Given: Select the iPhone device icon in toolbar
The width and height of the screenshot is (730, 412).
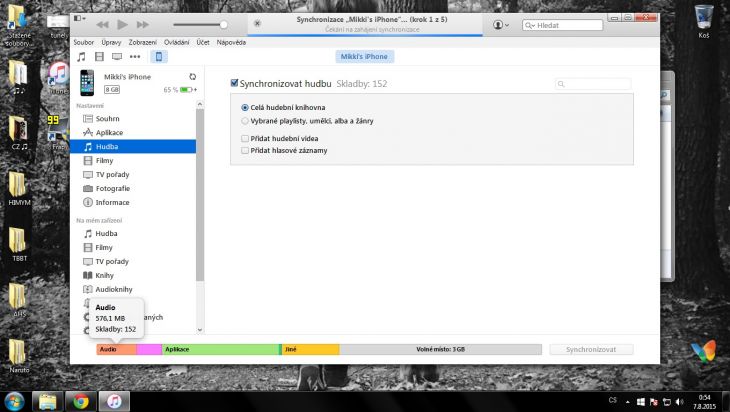Looking at the screenshot, I should pyautogui.click(x=159, y=57).
